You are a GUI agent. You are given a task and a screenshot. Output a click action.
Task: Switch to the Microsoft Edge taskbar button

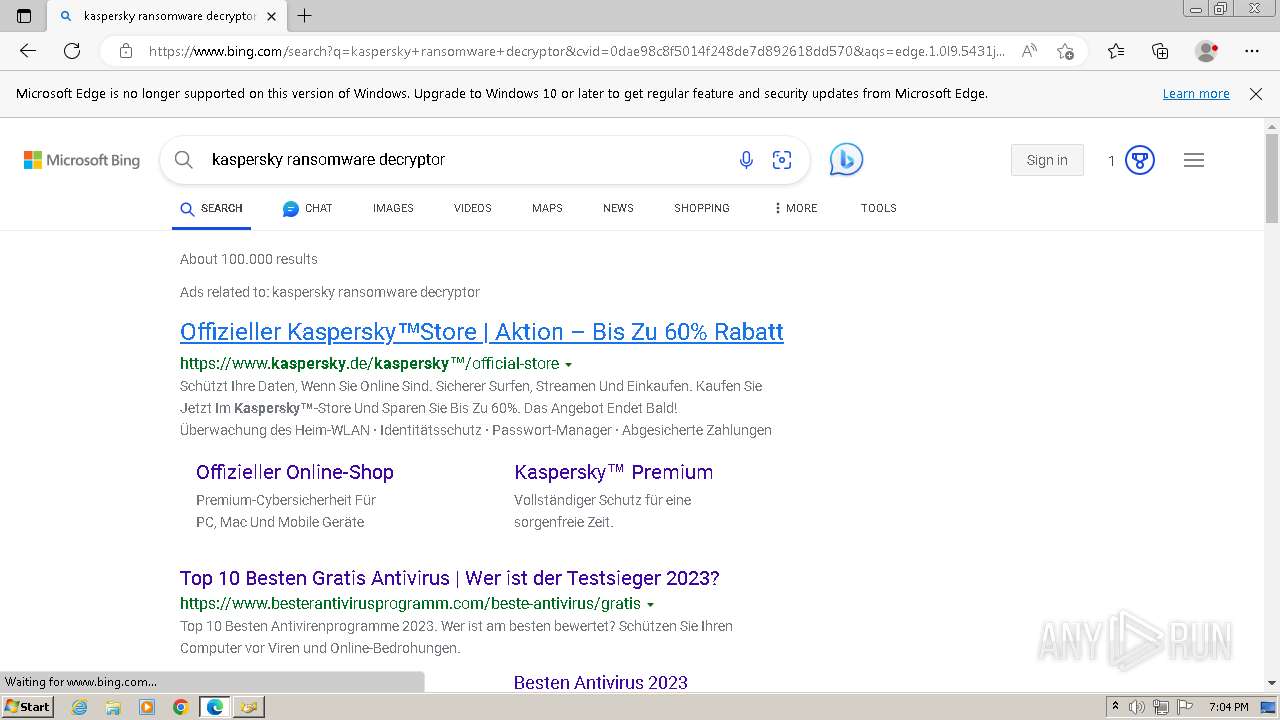tap(215, 707)
